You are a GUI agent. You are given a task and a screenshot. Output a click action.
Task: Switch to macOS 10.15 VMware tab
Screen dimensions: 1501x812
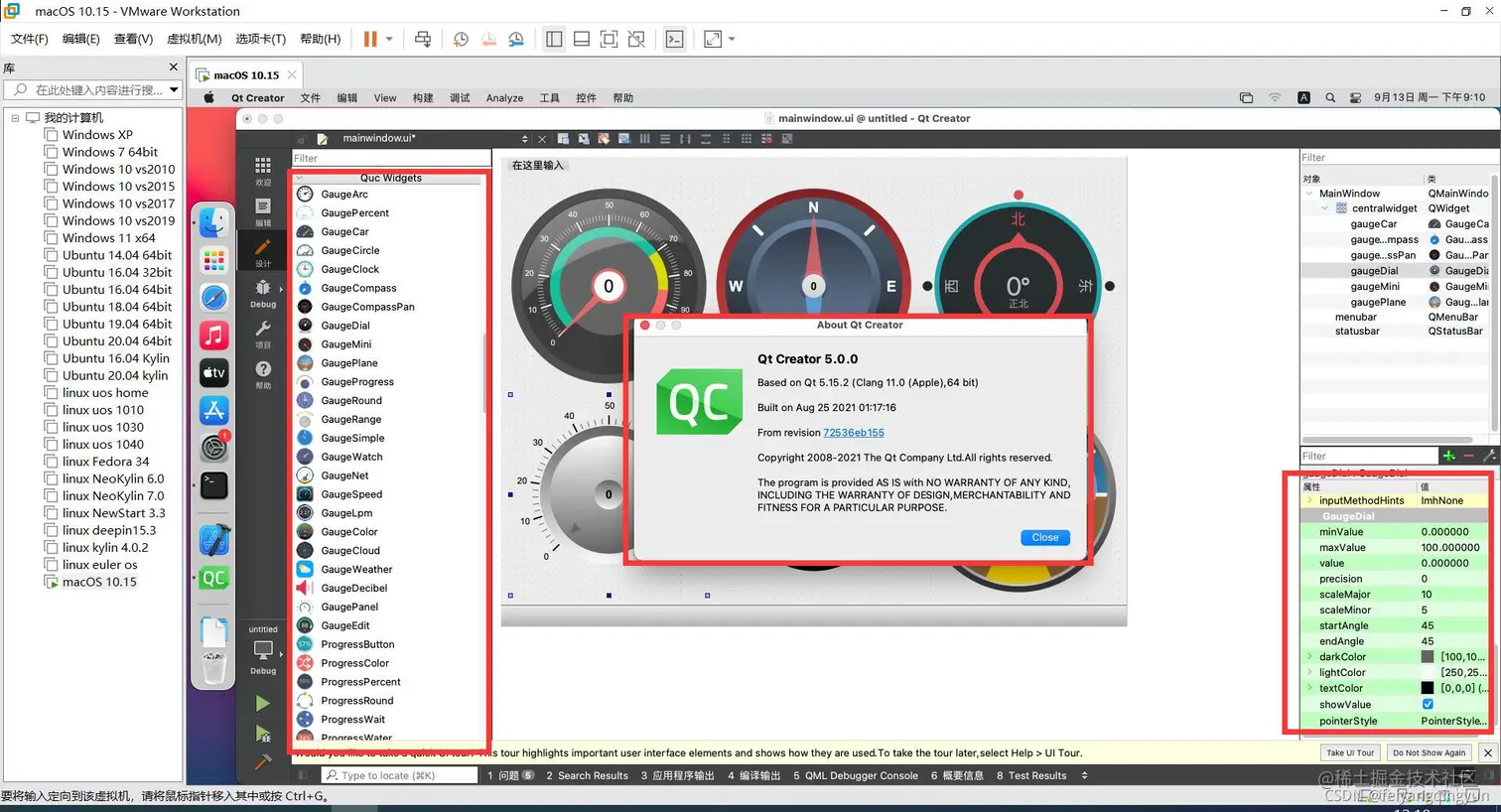(246, 75)
